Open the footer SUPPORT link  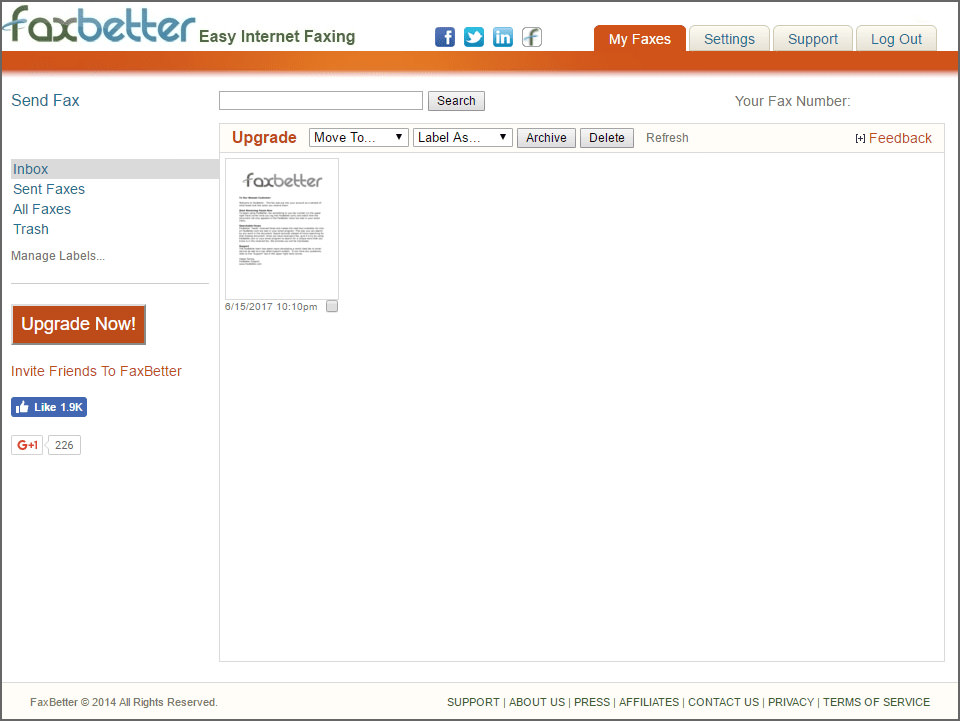[473, 702]
